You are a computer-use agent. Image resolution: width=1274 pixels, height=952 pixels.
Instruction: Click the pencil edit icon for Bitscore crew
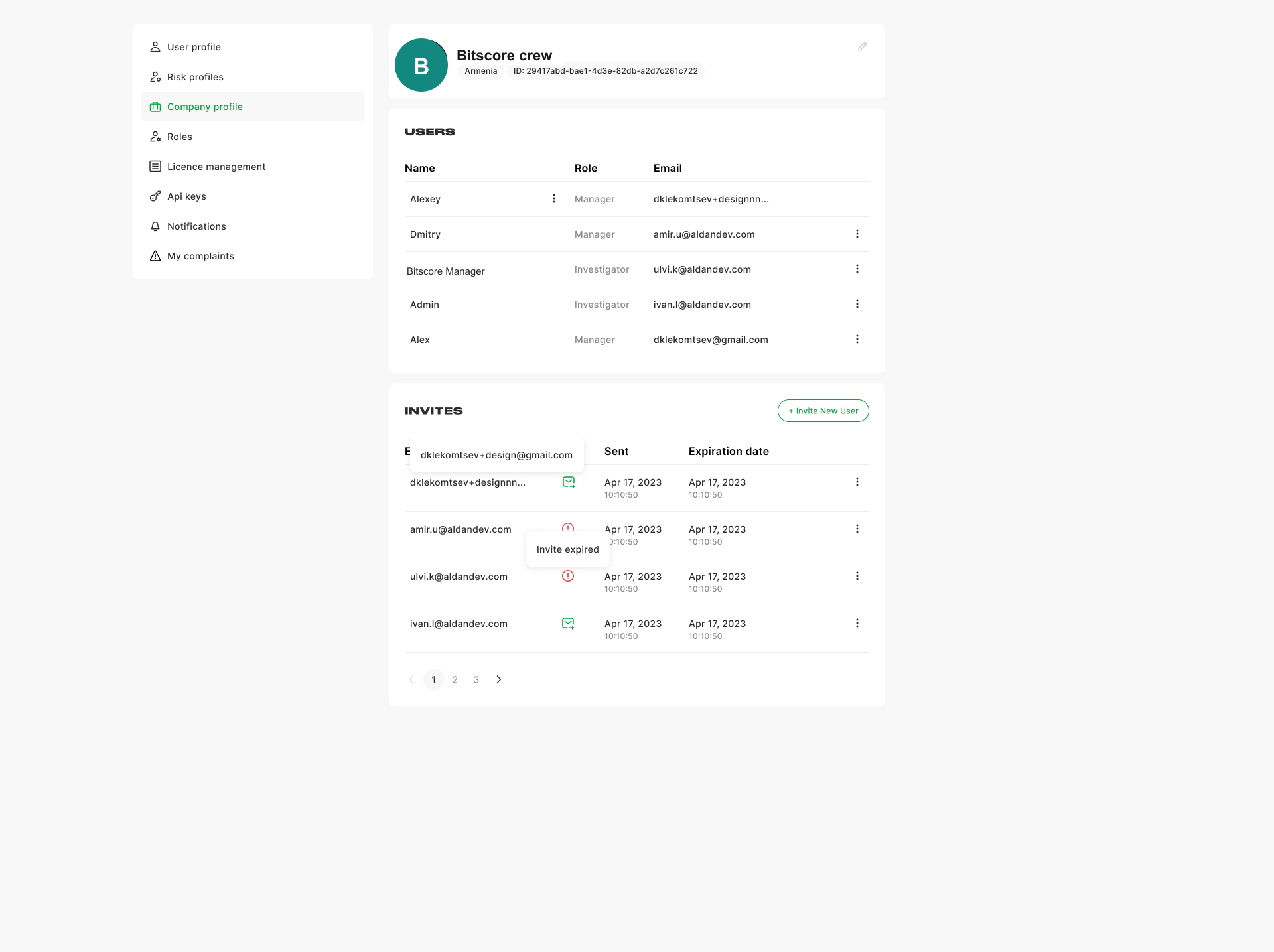point(862,46)
